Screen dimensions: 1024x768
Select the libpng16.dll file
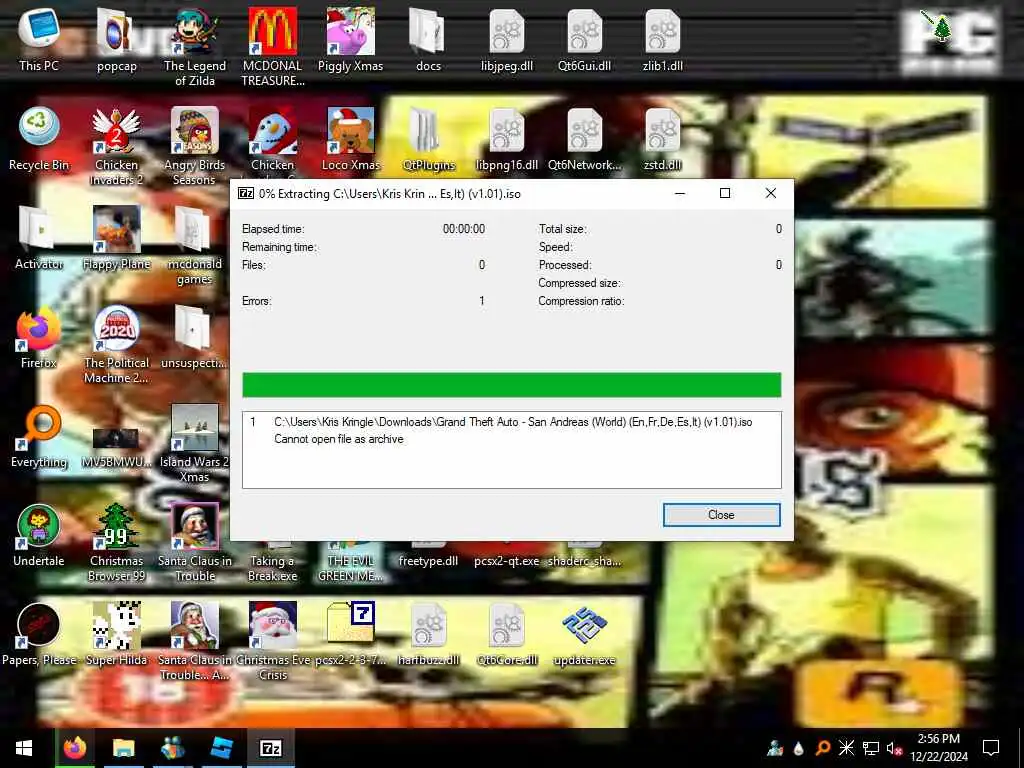tap(507, 138)
